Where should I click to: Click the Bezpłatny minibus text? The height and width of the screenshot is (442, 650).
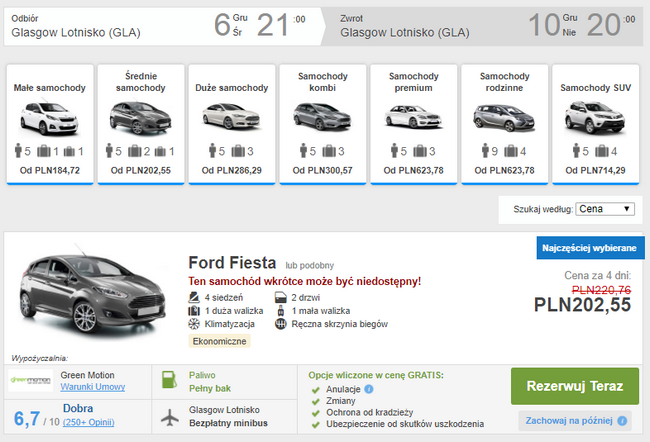click(x=228, y=423)
